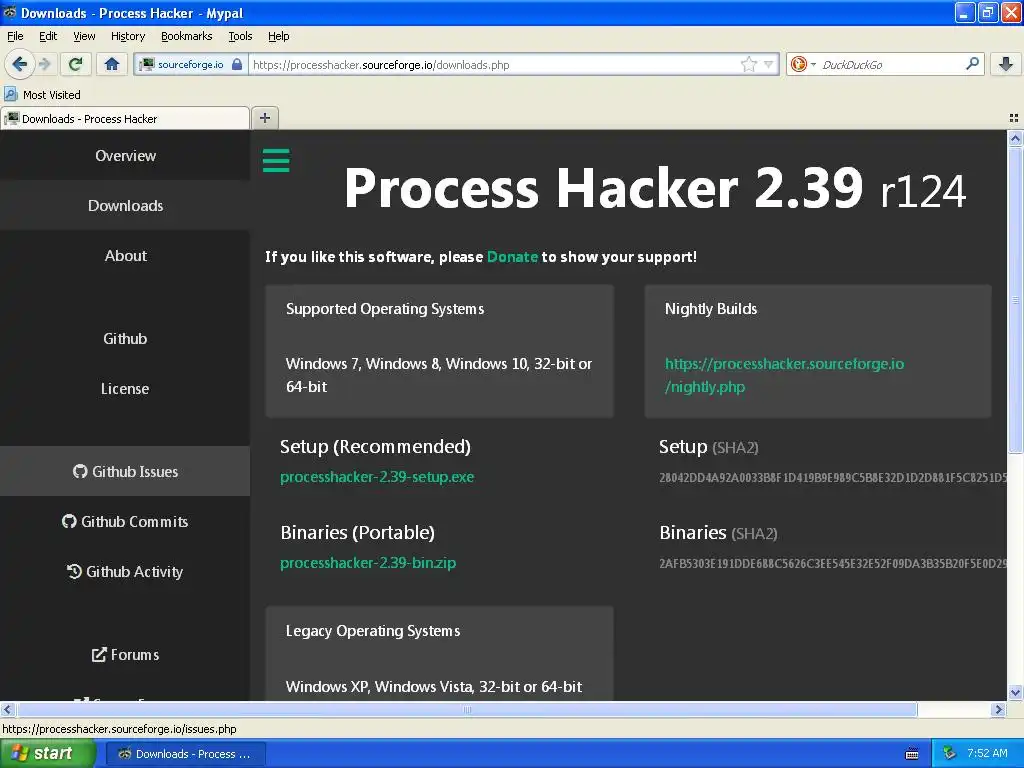Click the Forward navigation arrow
This screenshot has width=1024, height=768.
(x=44, y=64)
